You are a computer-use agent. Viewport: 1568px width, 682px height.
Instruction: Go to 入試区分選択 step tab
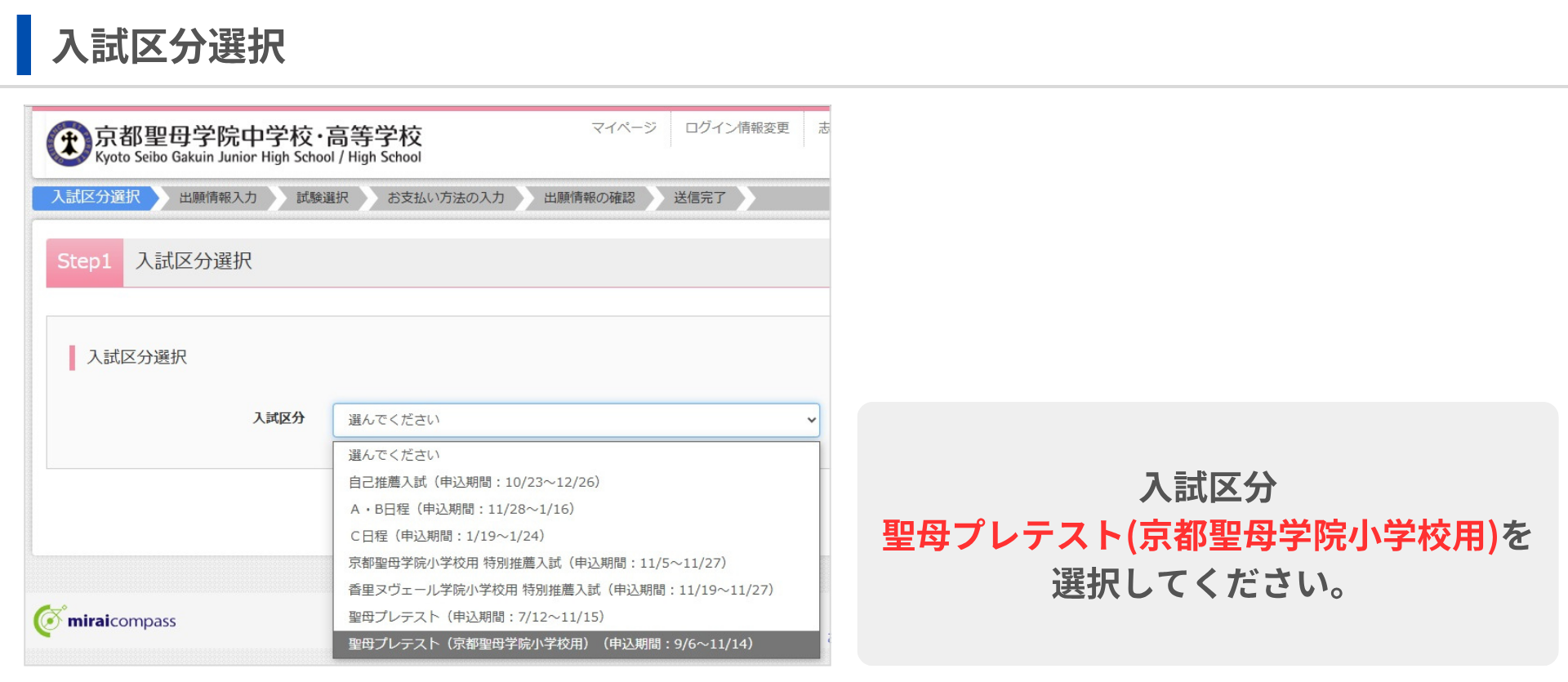click(96, 197)
